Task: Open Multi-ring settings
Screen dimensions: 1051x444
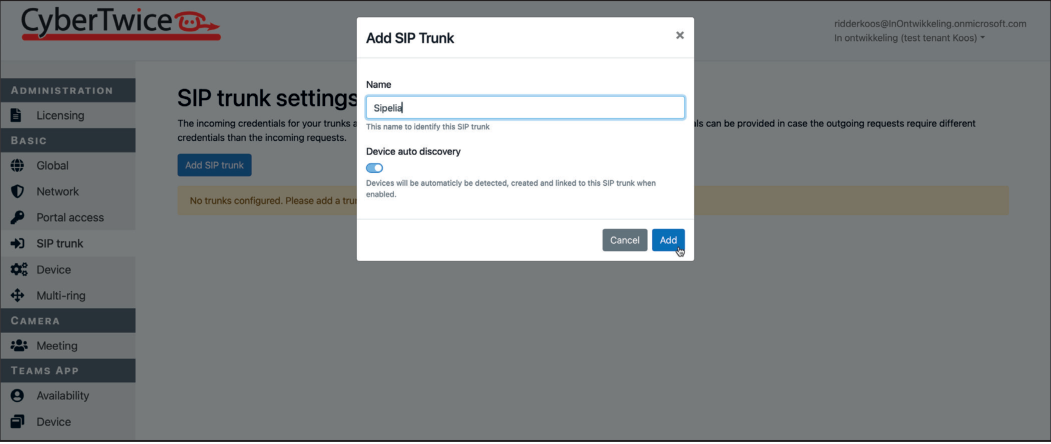Action: click(68, 296)
